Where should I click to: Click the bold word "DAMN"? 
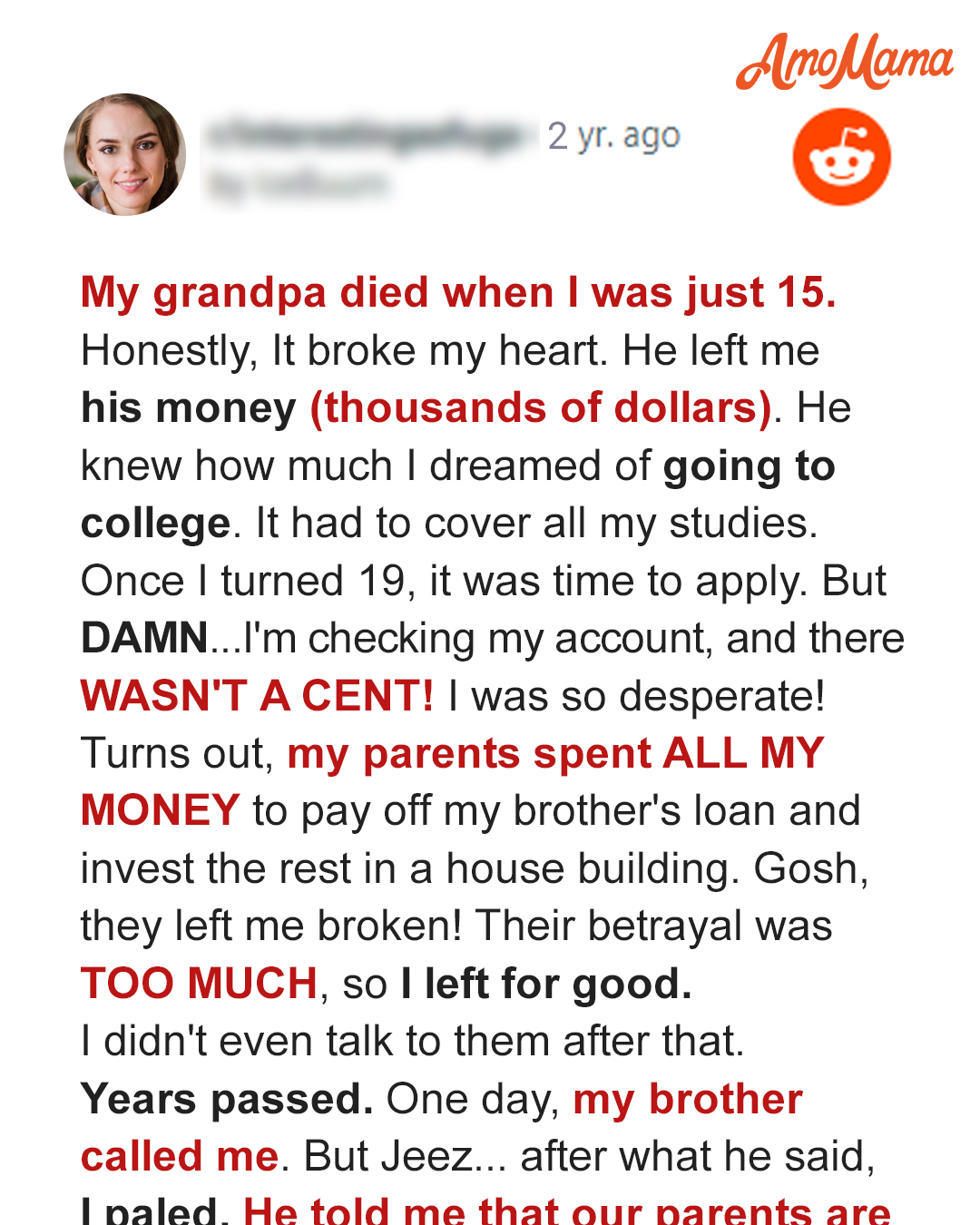(x=145, y=638)
